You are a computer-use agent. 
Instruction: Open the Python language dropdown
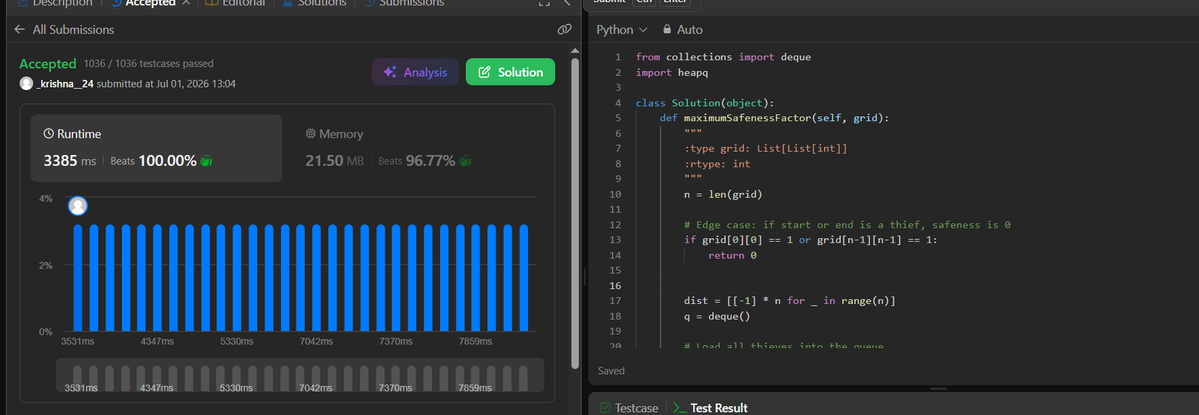(x=622, y=30)
